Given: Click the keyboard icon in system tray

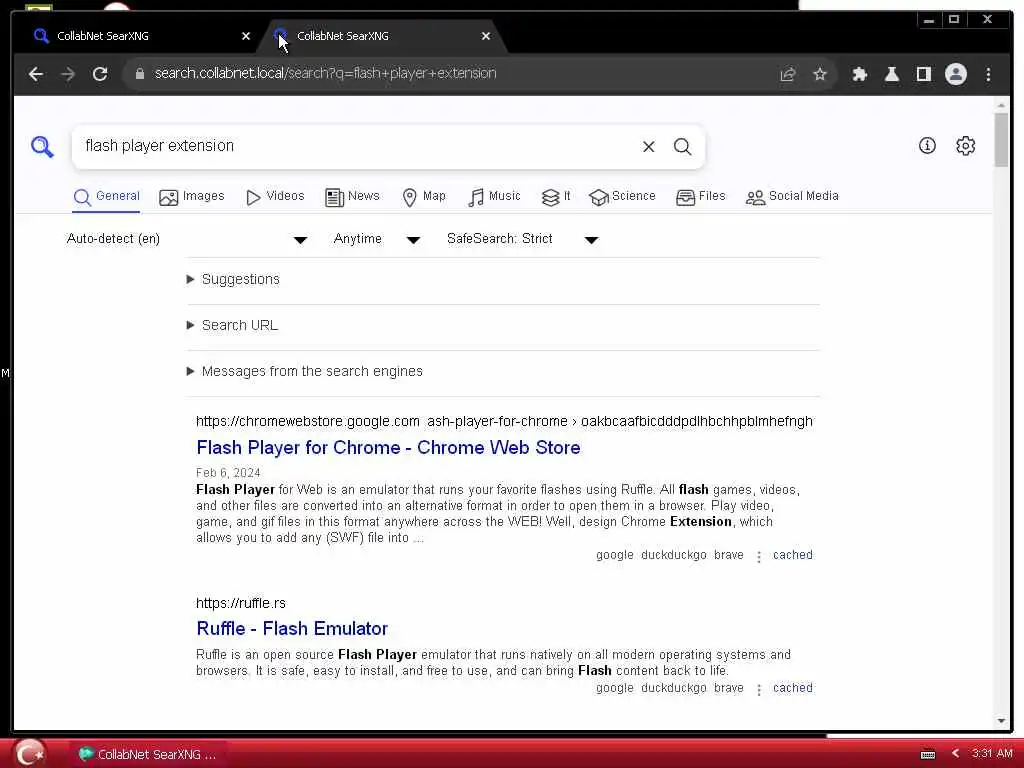Looking at the screenshot, I should tap(927, 754).
